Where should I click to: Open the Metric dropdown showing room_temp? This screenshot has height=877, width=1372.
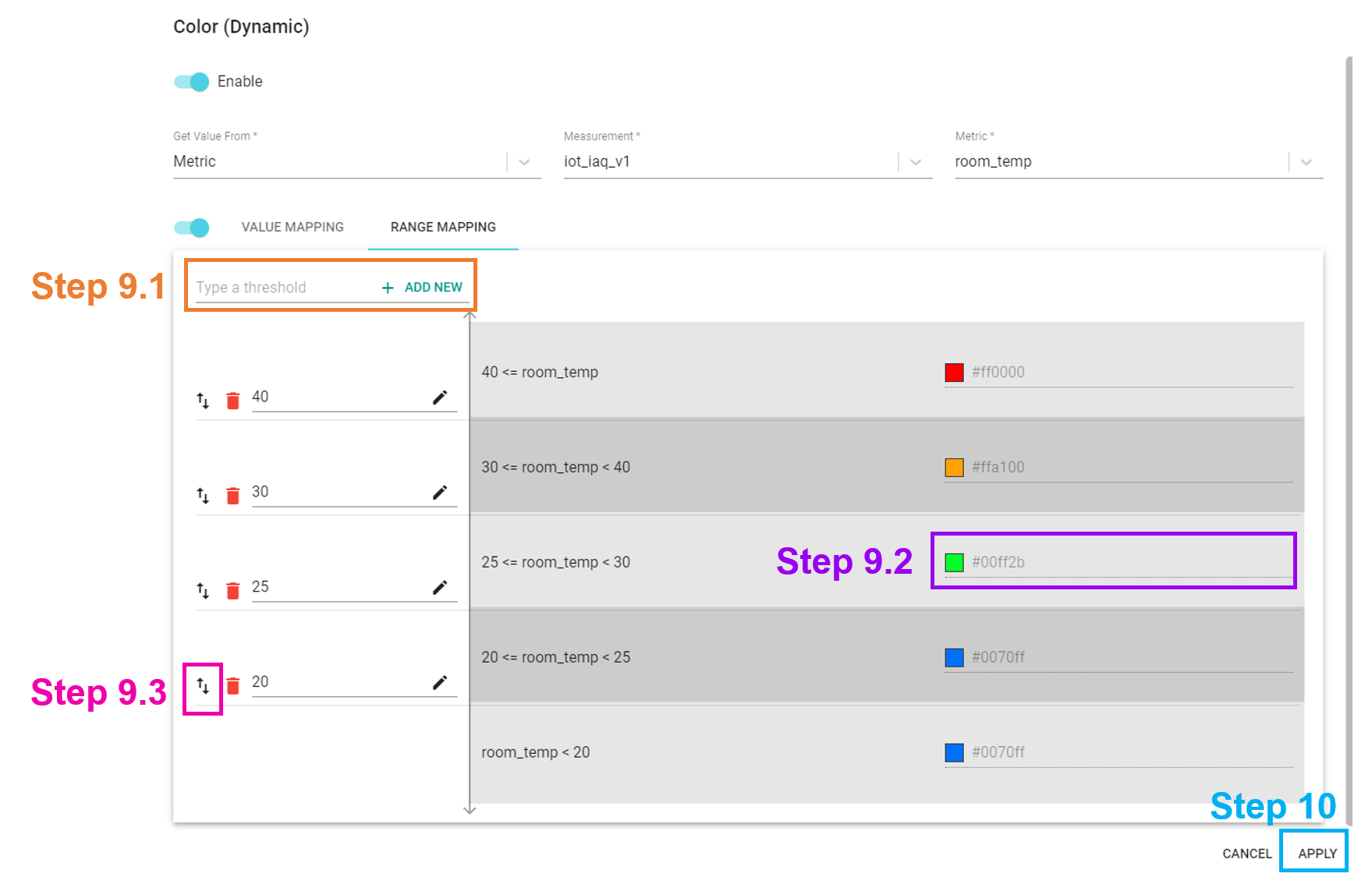pyautogui.click(x=1139, y=161)
